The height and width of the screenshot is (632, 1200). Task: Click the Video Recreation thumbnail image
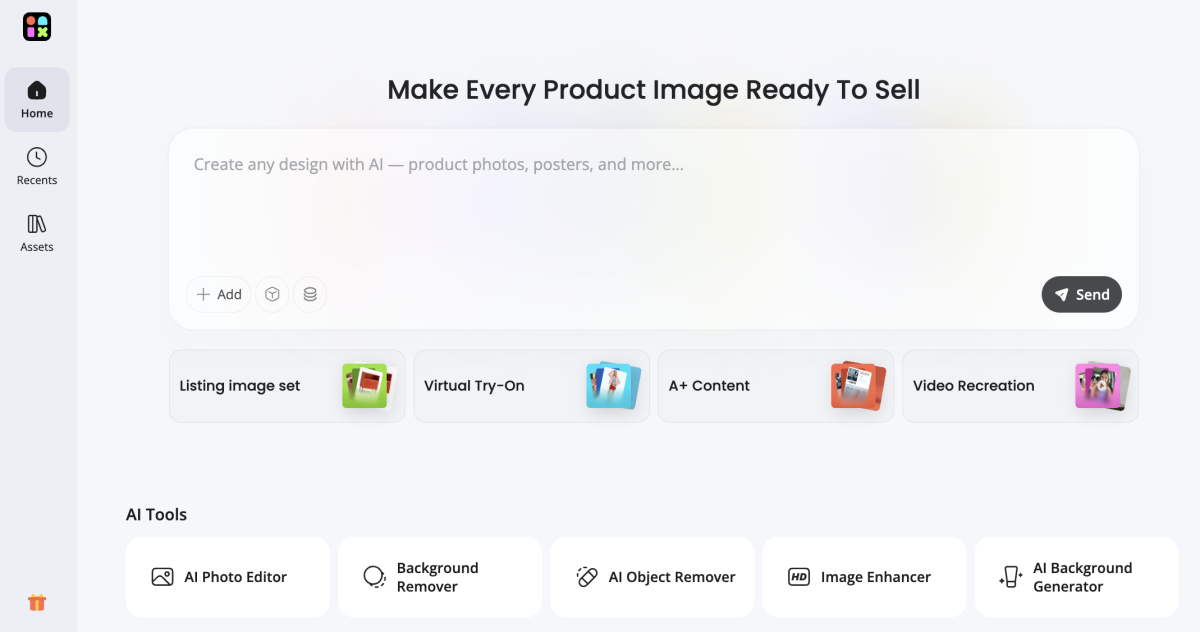click(1100, 386)
